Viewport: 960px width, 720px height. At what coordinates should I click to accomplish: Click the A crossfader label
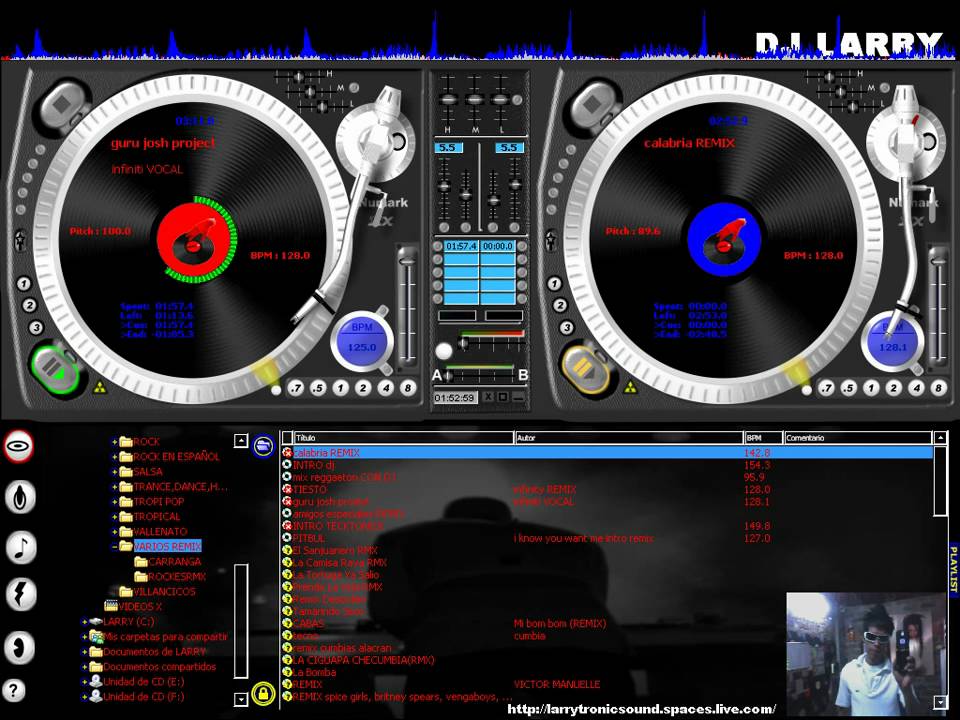pyautogui.click(x=437, y=375)
